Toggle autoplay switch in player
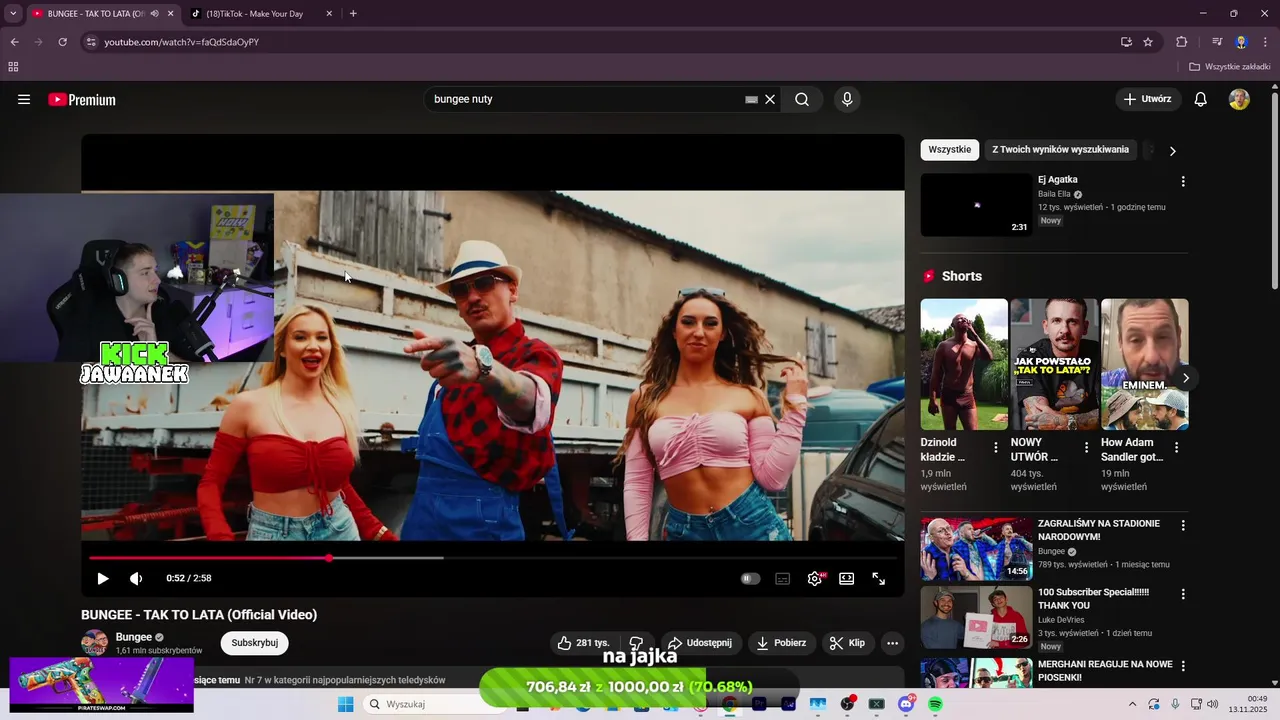The width and height of the screenshot is (1280, 720). point(750,578)
